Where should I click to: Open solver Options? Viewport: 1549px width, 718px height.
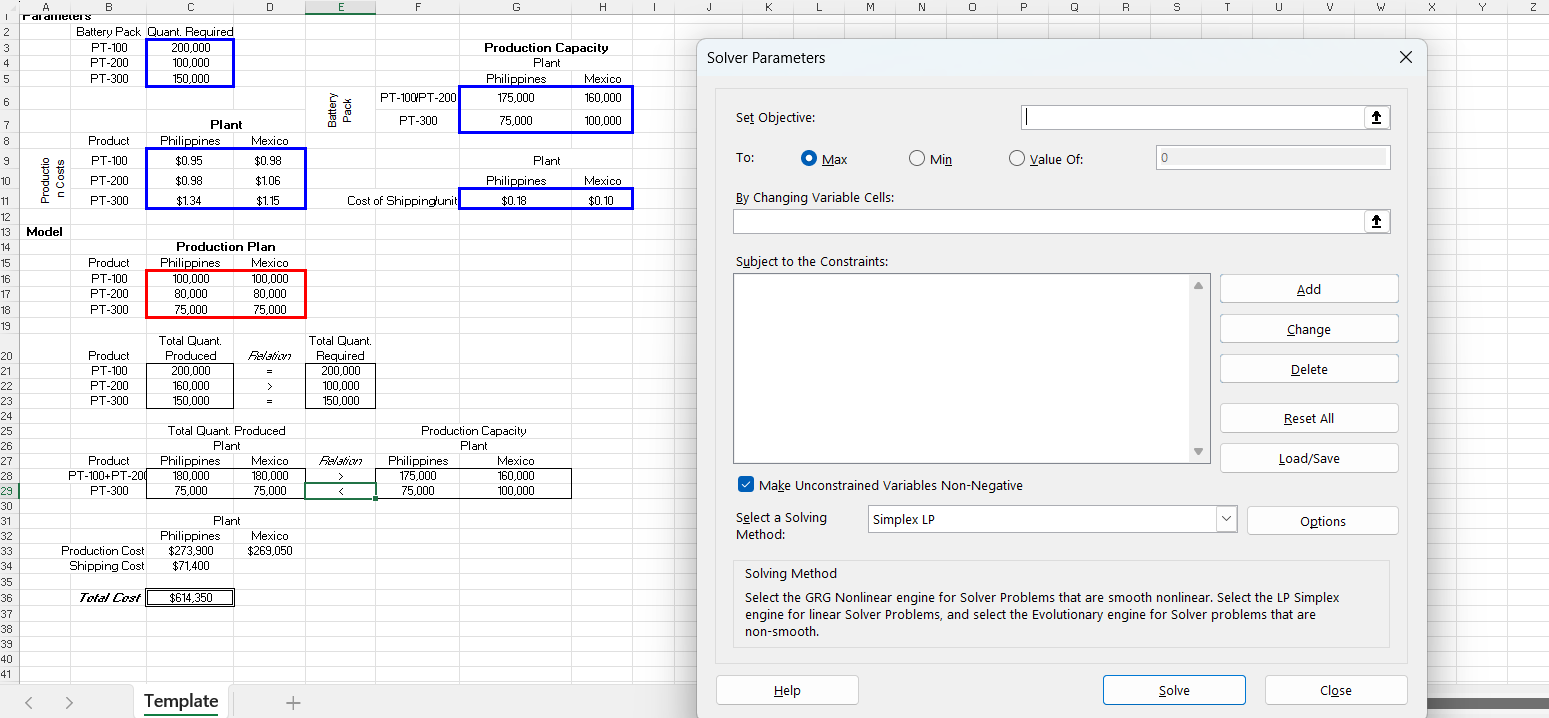pyautogui.click(x=1322, y=521)
